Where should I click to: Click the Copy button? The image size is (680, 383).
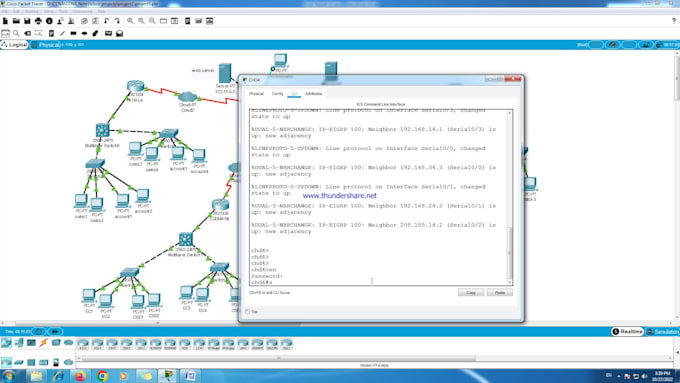point(471,293)
